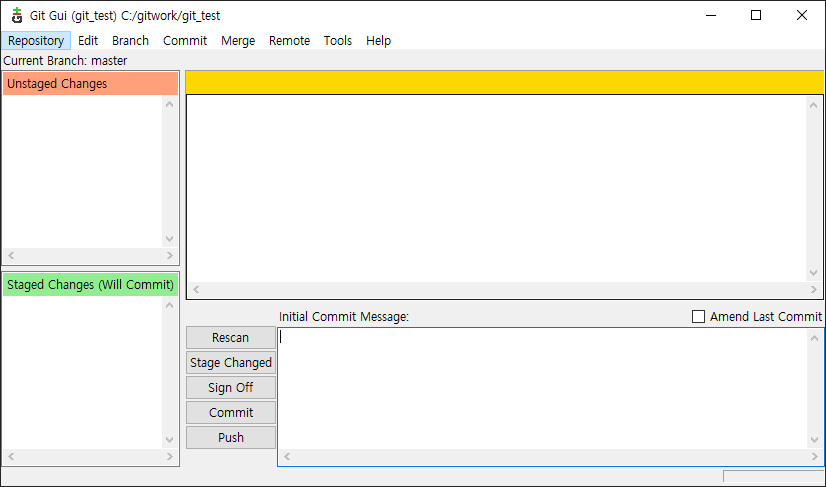
Task: Open the Commit menu in menu bar
Action: point(185,41)
